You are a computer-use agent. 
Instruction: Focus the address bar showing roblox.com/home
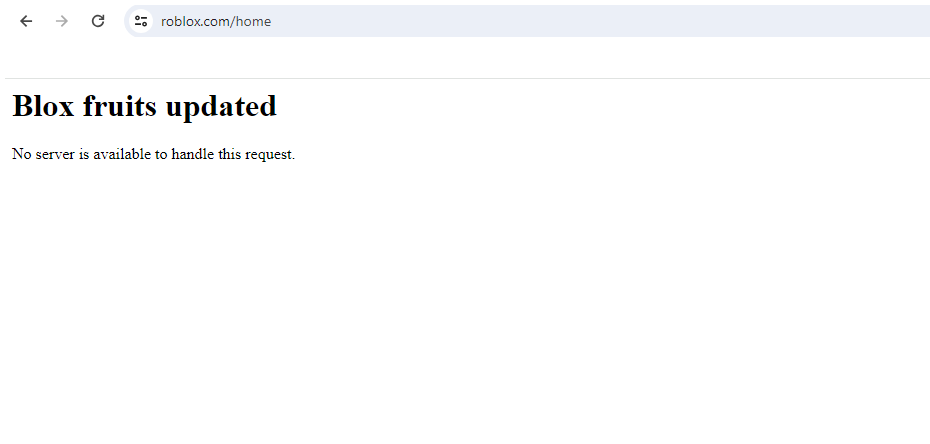tap(527, 21)
